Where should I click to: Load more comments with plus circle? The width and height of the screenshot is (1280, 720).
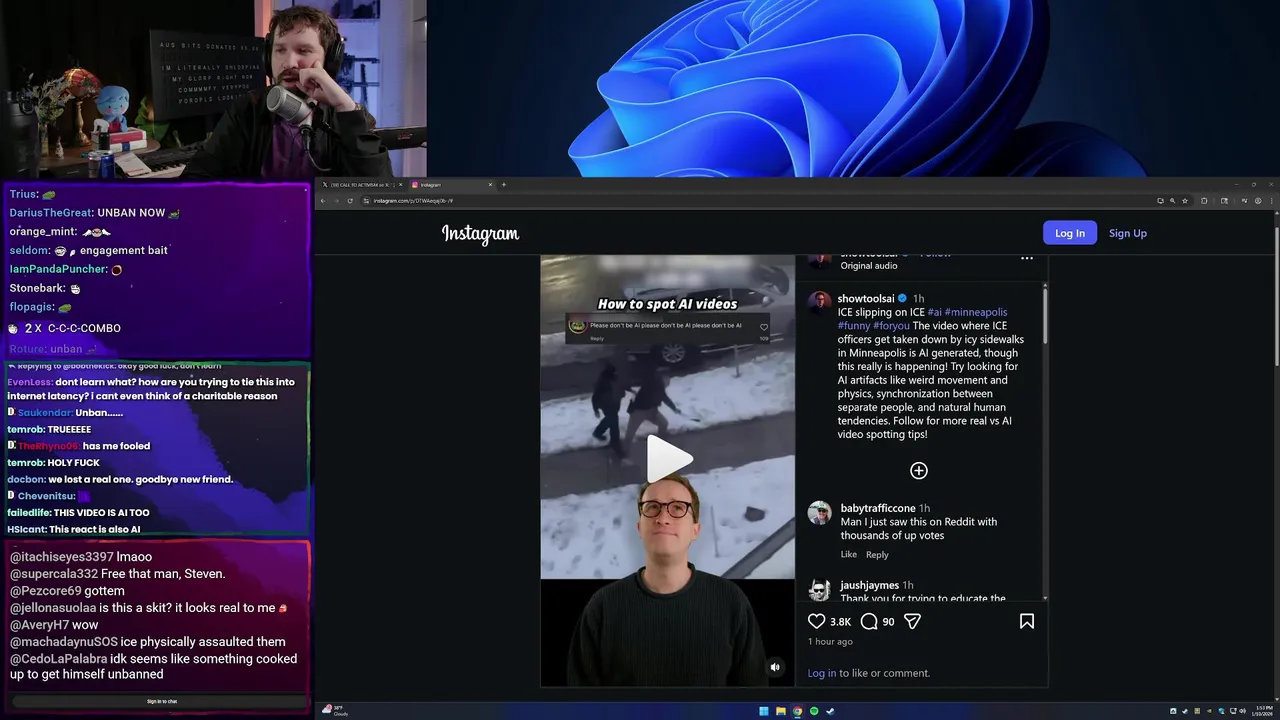click(919, 470)
